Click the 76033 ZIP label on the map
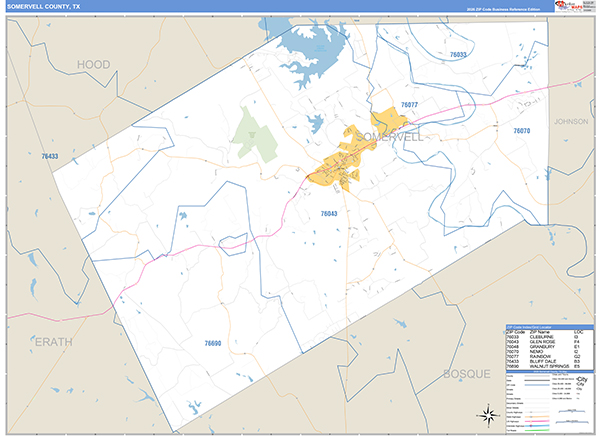 pos(458,54)
